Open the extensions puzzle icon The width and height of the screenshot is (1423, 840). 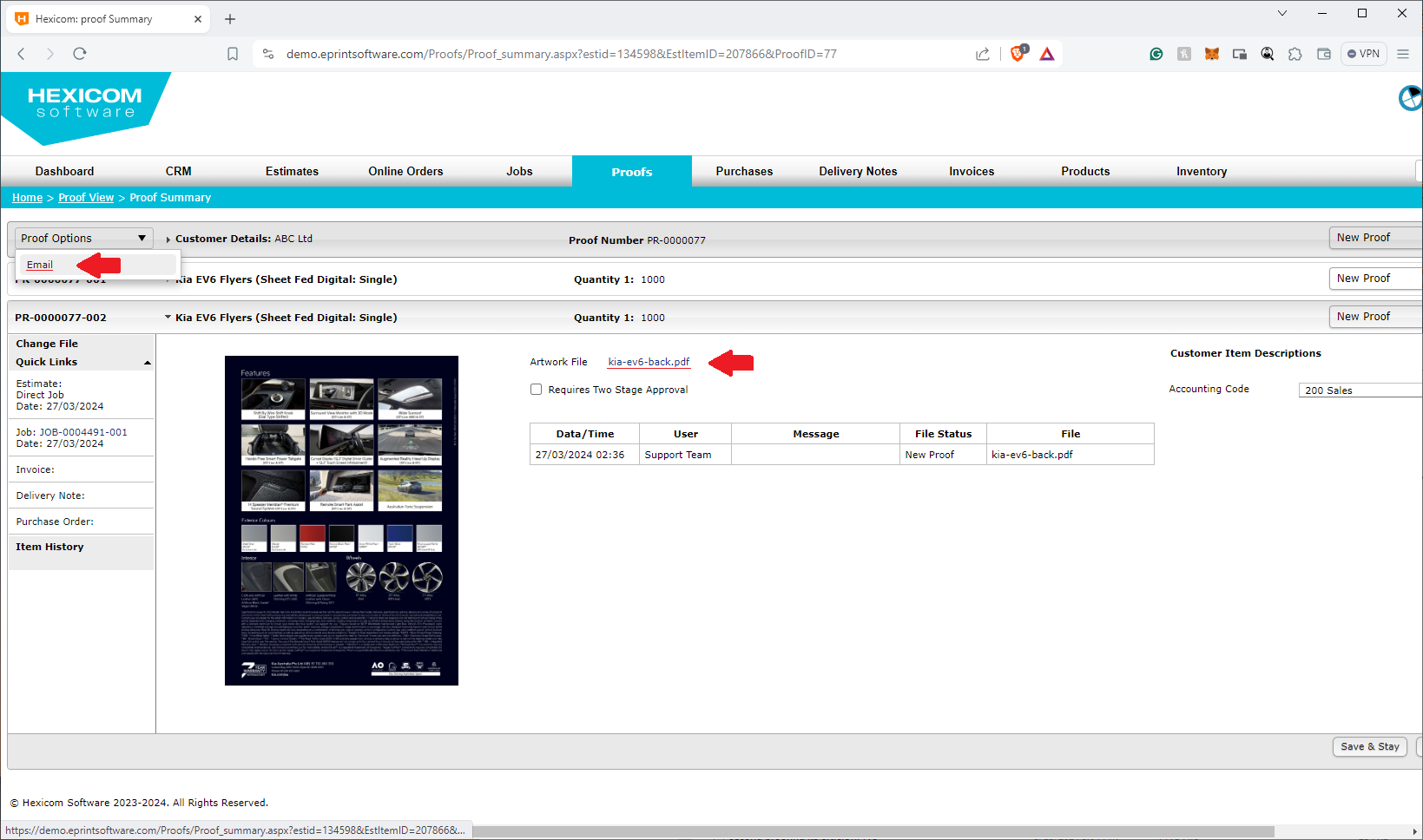coord(1295,54)
